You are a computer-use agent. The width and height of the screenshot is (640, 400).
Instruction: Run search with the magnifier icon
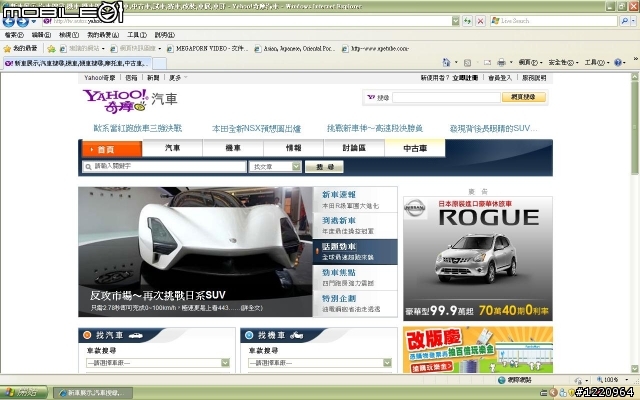point(624,20)
